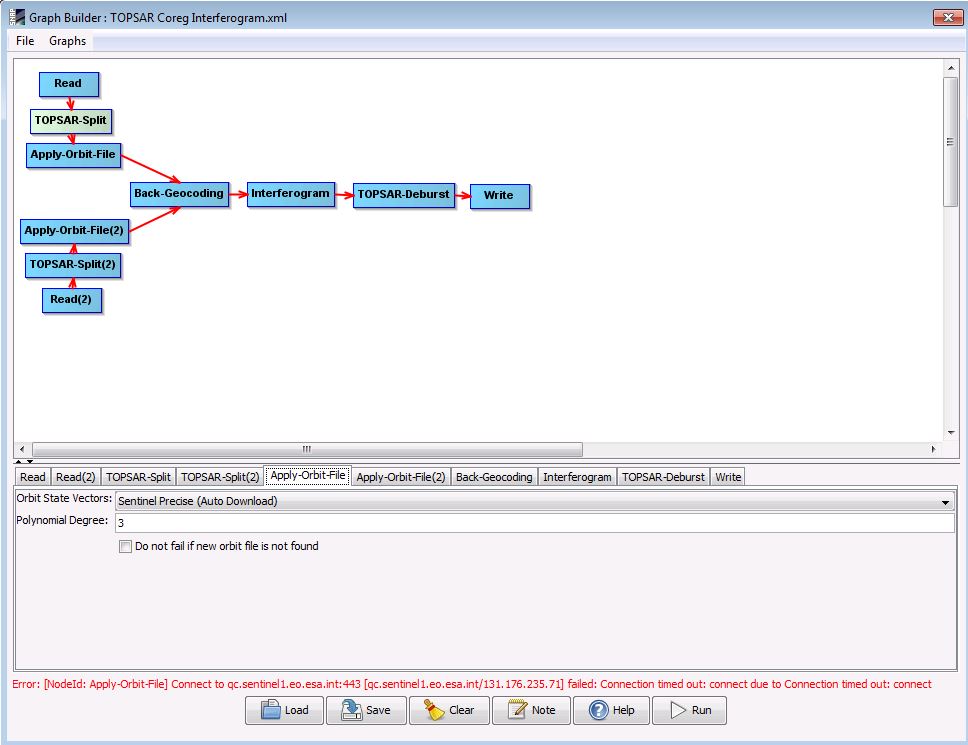Viewport: 968px width, 745px height.
Task: Select the Interferogram graph node
Action: tap(291, 194)
